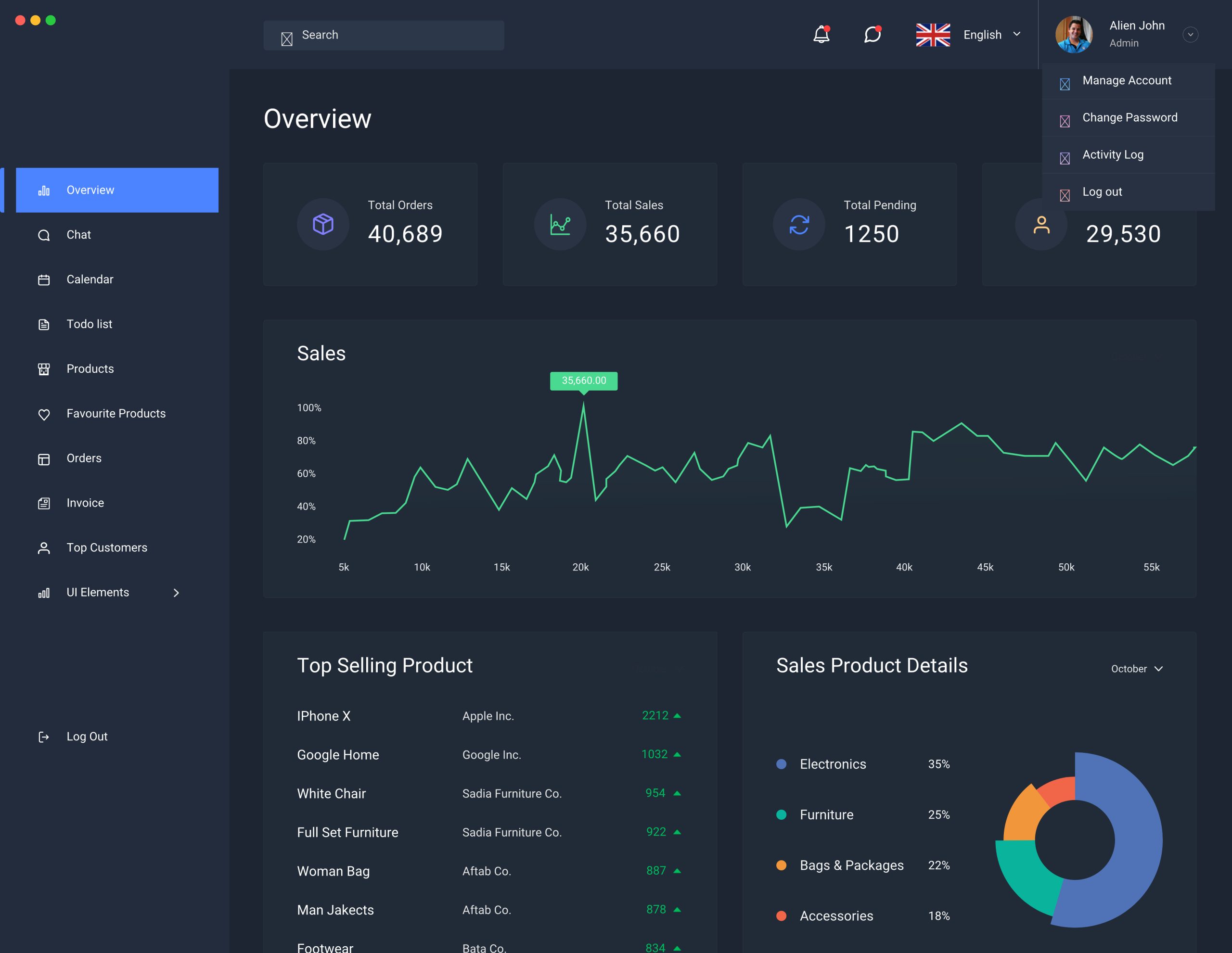Select the White Chair product row

click(489, 793)
